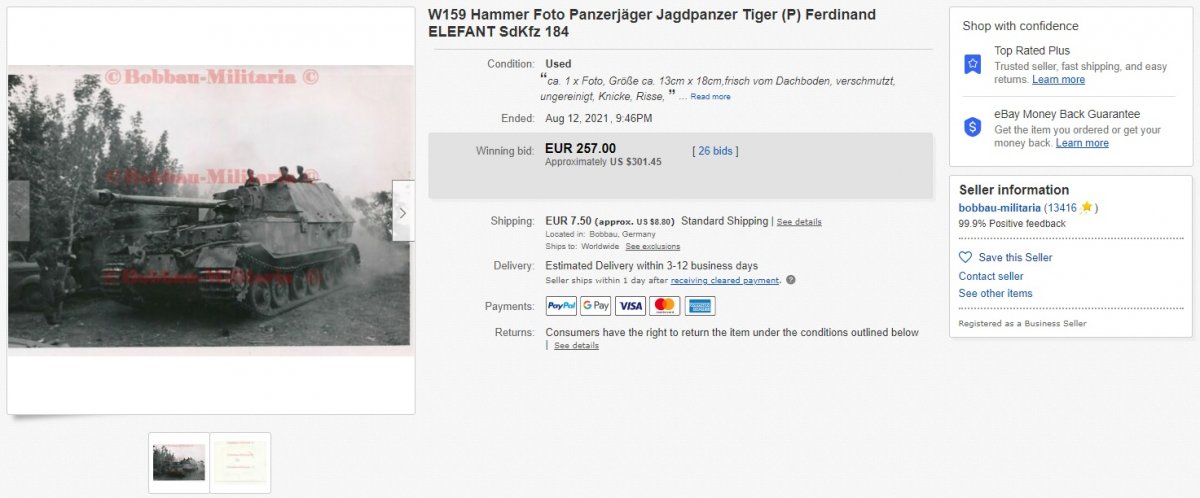The height and width of the screenshot is (498, 1200).
Task: Click the Contact seller link
Action: 991,276
